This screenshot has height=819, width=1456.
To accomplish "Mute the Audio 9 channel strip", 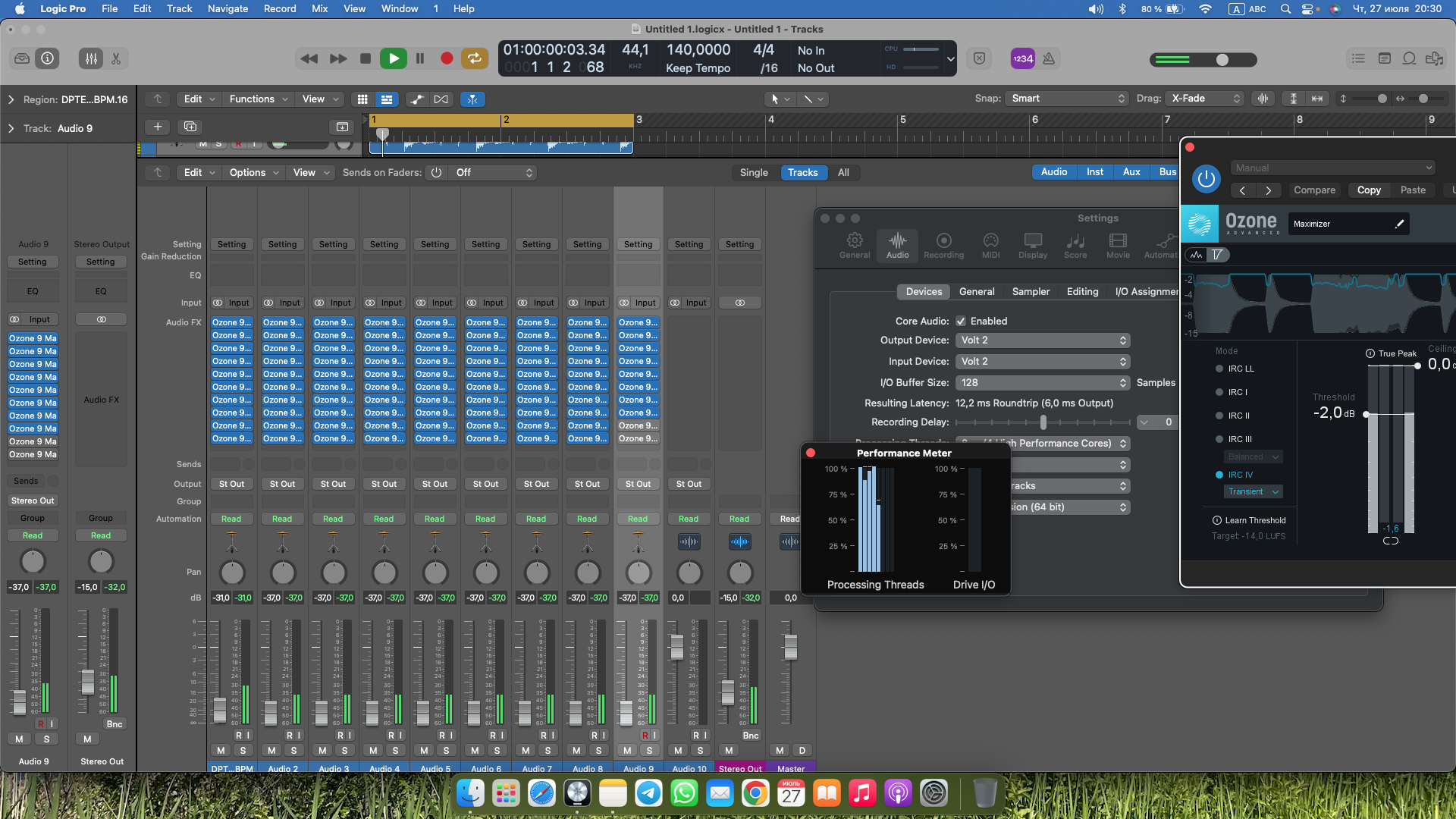I will click(x=627, y=750).
